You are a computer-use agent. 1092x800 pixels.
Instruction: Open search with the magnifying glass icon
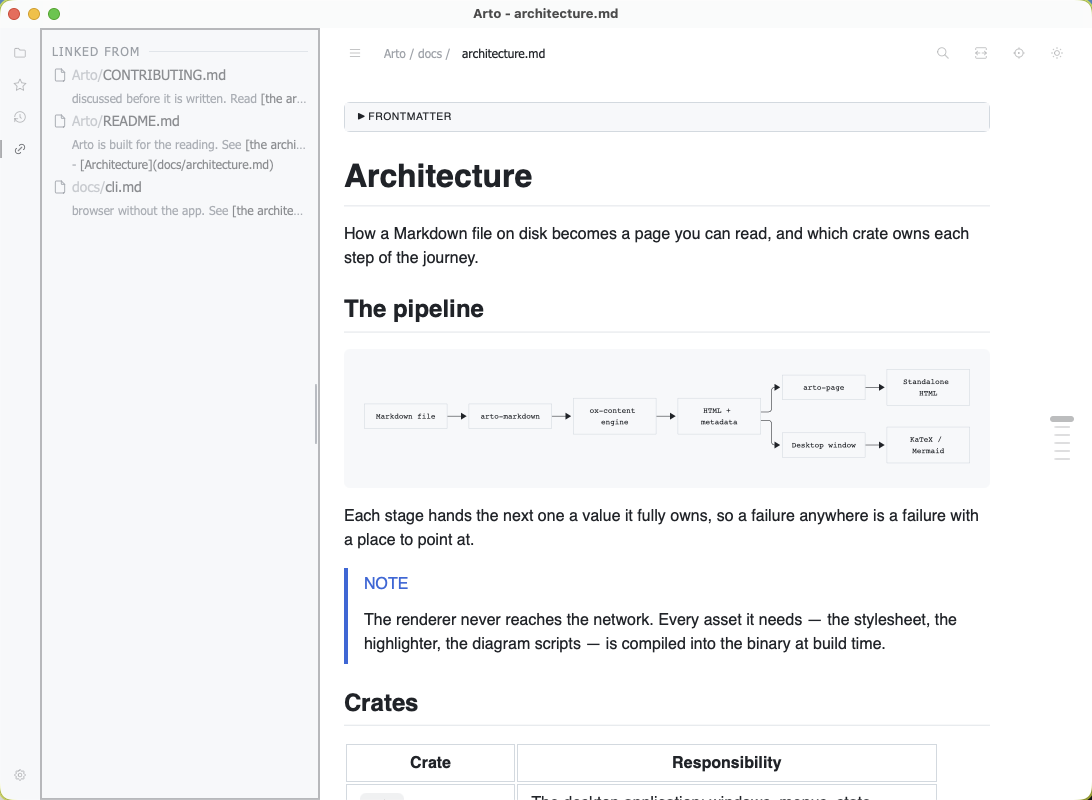point(943,53)
